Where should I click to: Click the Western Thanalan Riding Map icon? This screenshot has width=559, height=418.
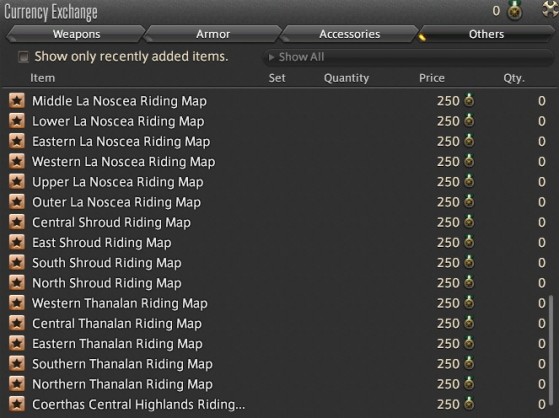(x=17, y=303)
